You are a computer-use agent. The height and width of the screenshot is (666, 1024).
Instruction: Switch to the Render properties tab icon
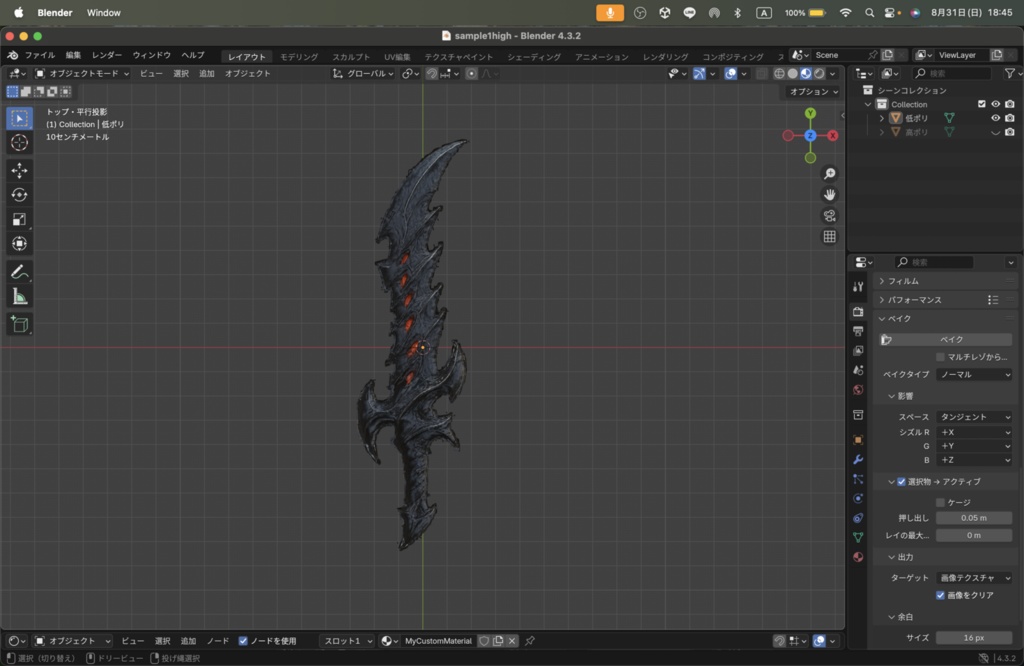click(857, 311)
